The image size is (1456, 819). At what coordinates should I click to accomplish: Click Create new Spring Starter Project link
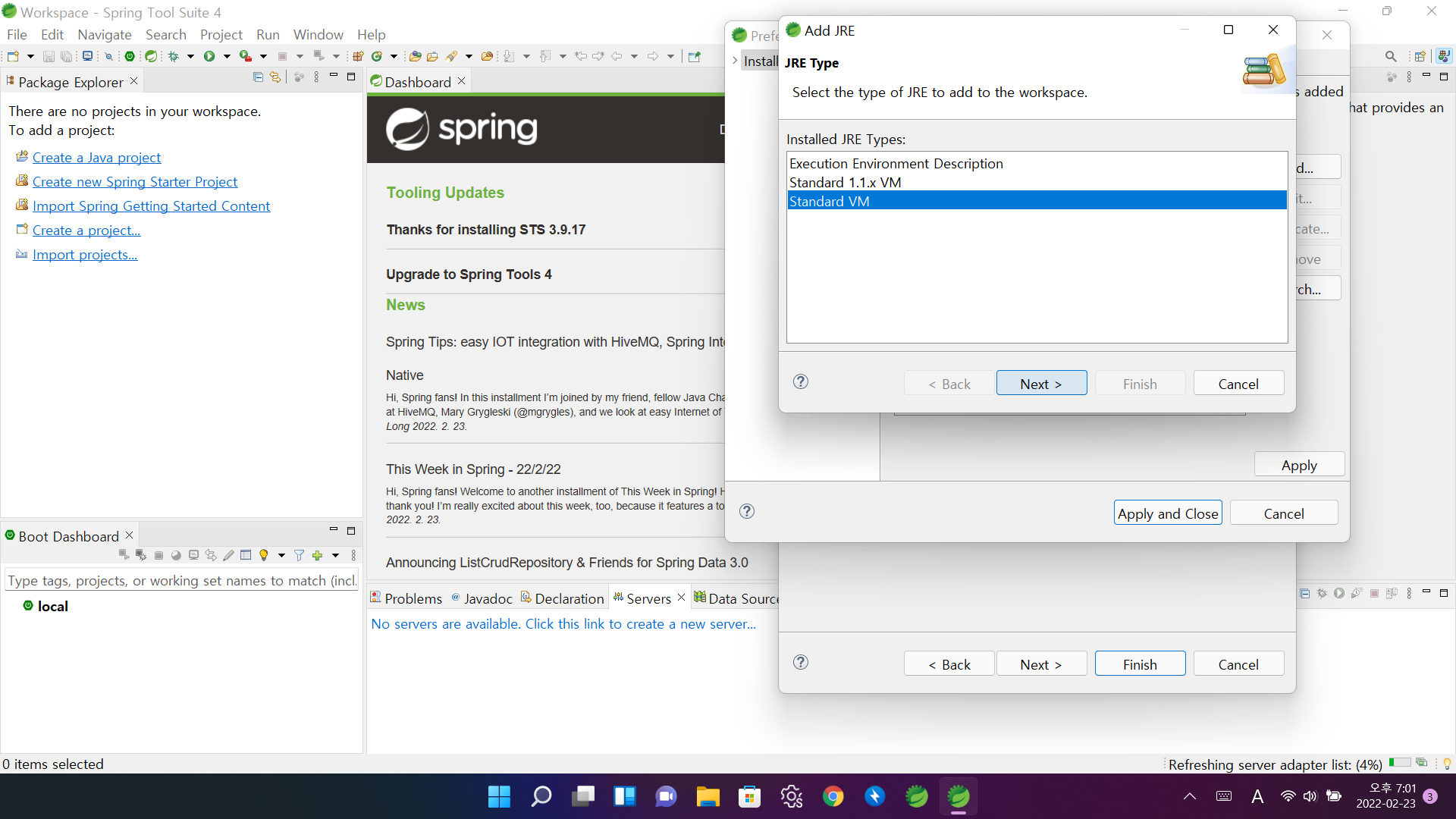(x=134, y=181)
